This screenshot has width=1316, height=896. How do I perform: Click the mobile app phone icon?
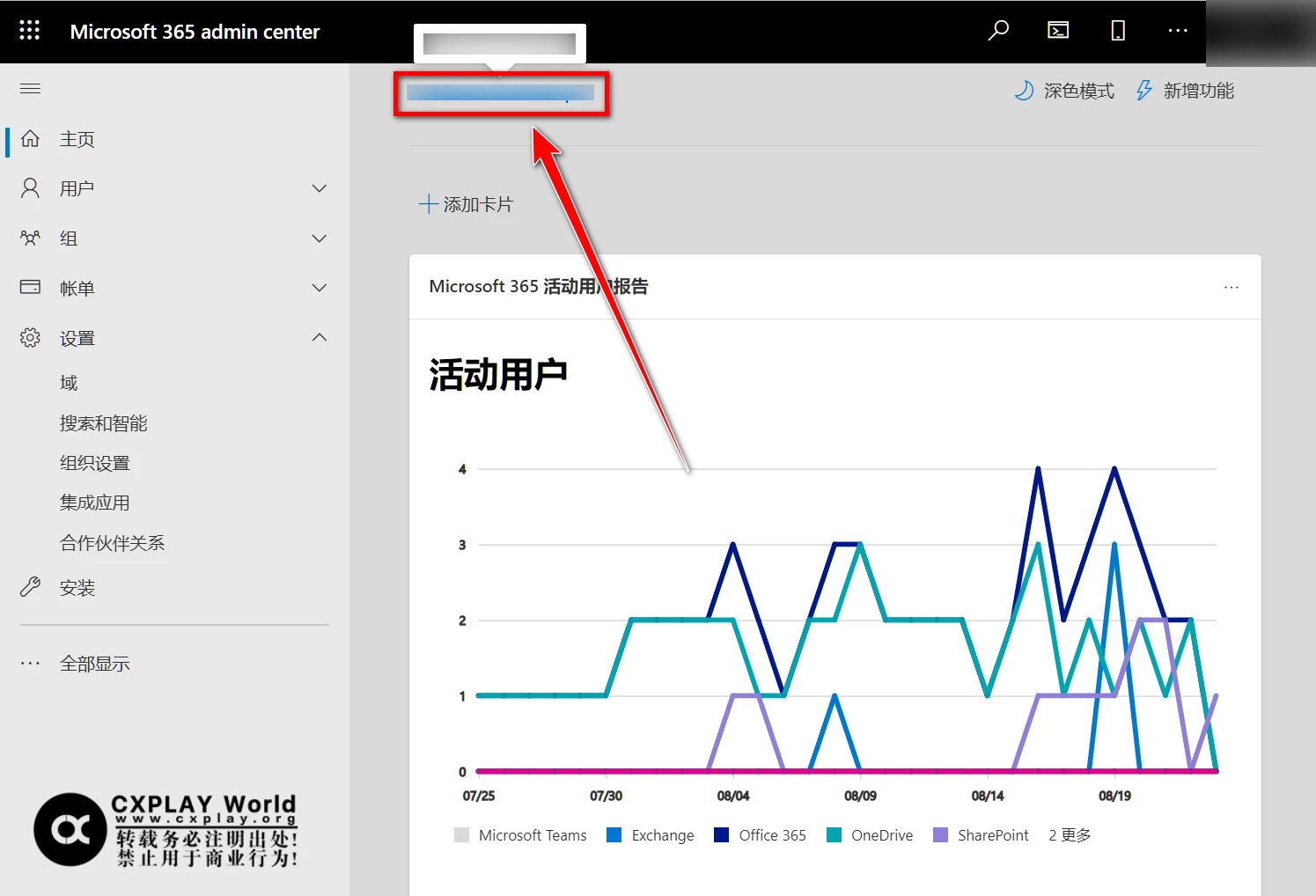pos(1118,31)
